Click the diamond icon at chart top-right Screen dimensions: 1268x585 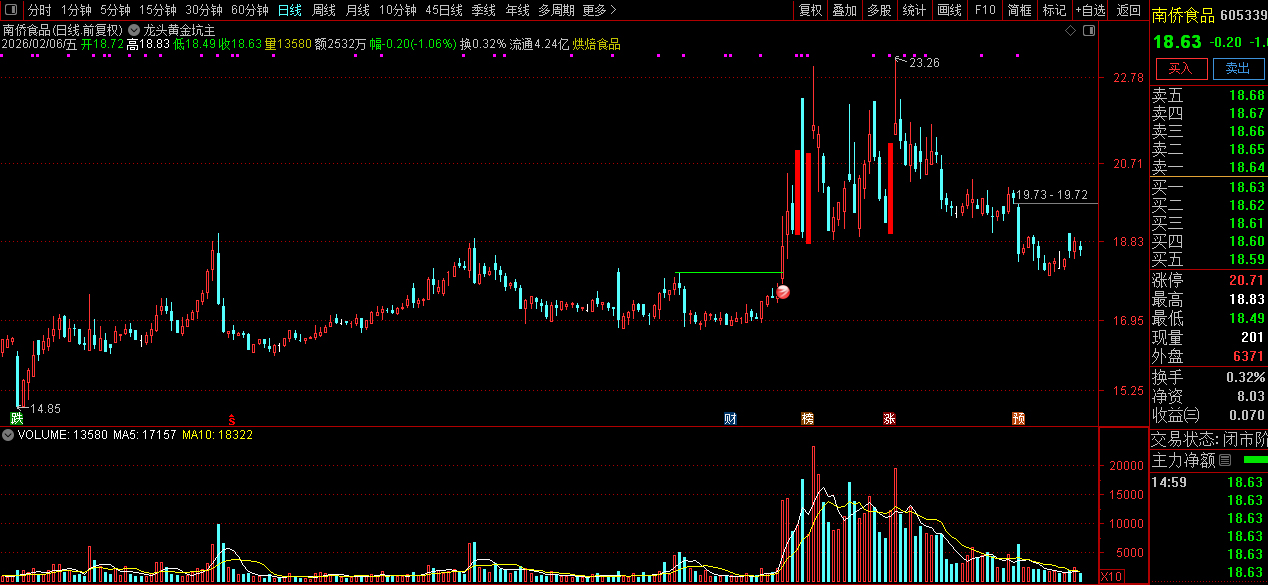pos(1070,31)
